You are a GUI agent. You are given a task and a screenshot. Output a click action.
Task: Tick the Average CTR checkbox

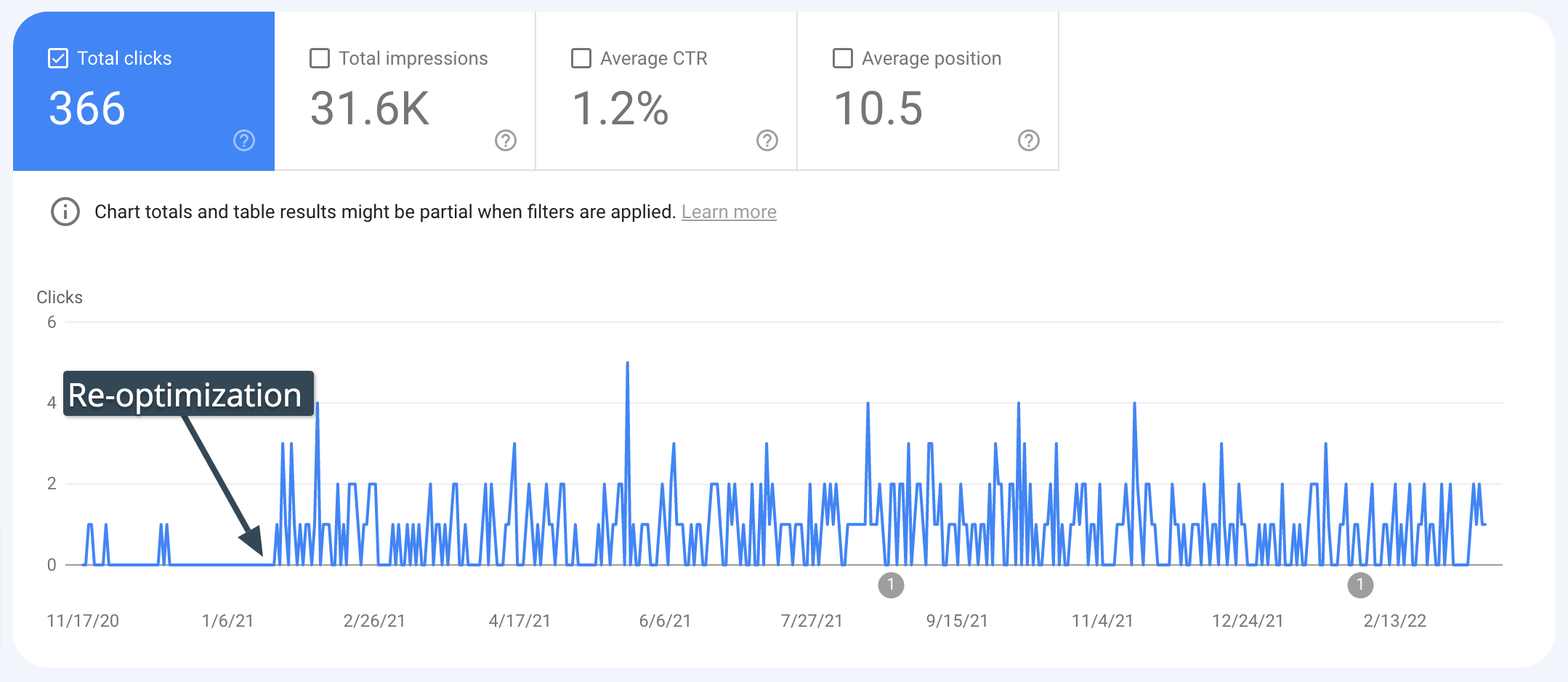click(581, 58)
